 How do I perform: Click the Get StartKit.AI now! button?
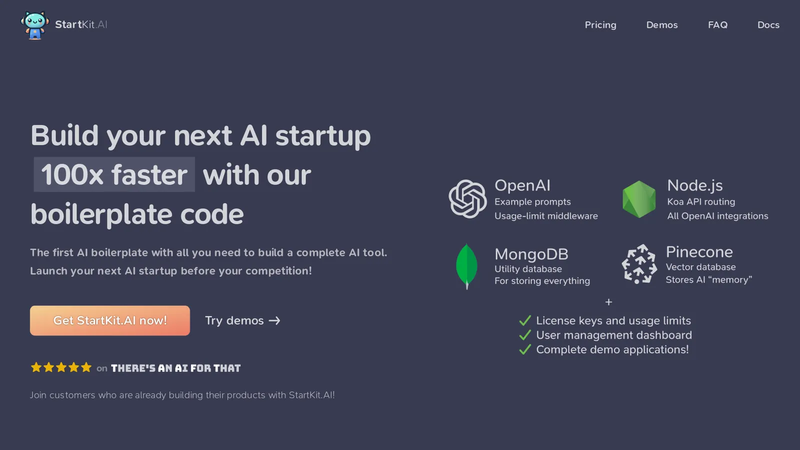110,320
